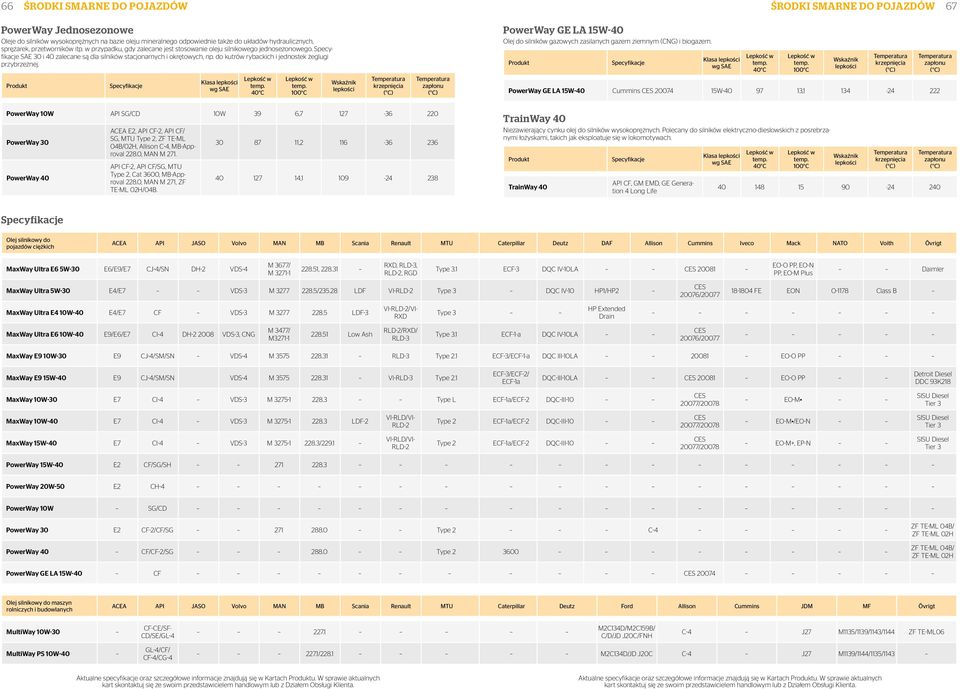Click the 'Detroit Diesel DDC 93K218' cell
960x689 pixels.
click(x=932, y=378)
